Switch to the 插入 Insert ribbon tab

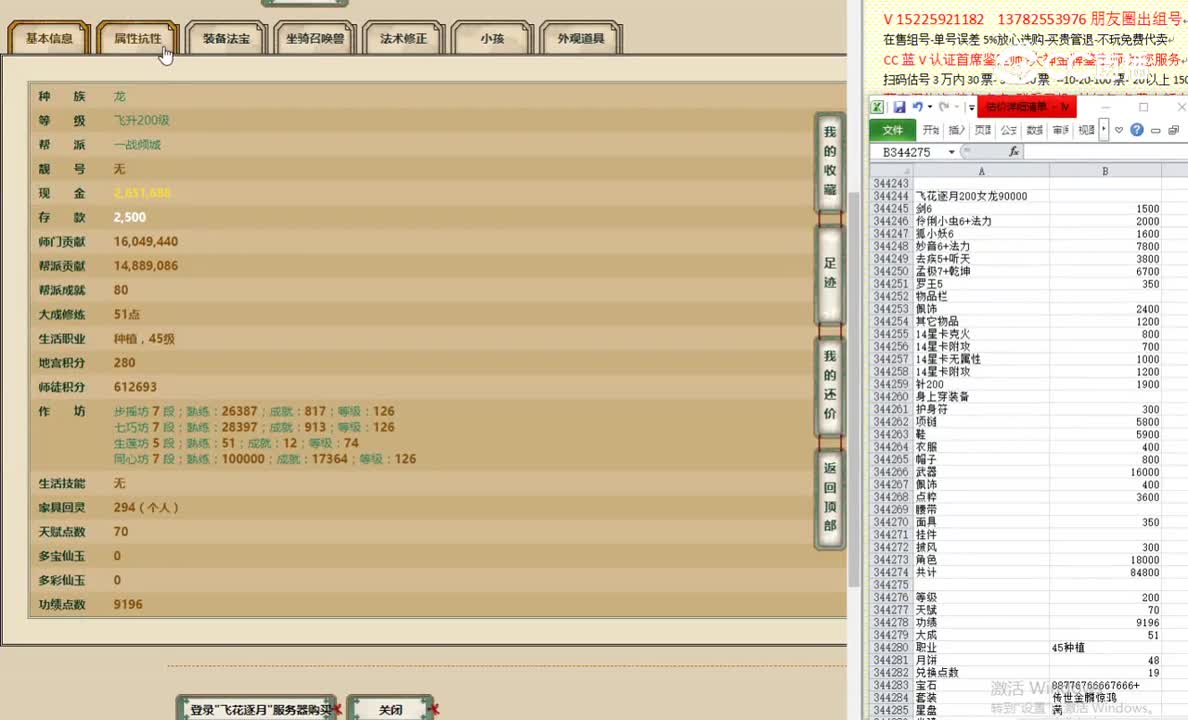pos(957,130)
